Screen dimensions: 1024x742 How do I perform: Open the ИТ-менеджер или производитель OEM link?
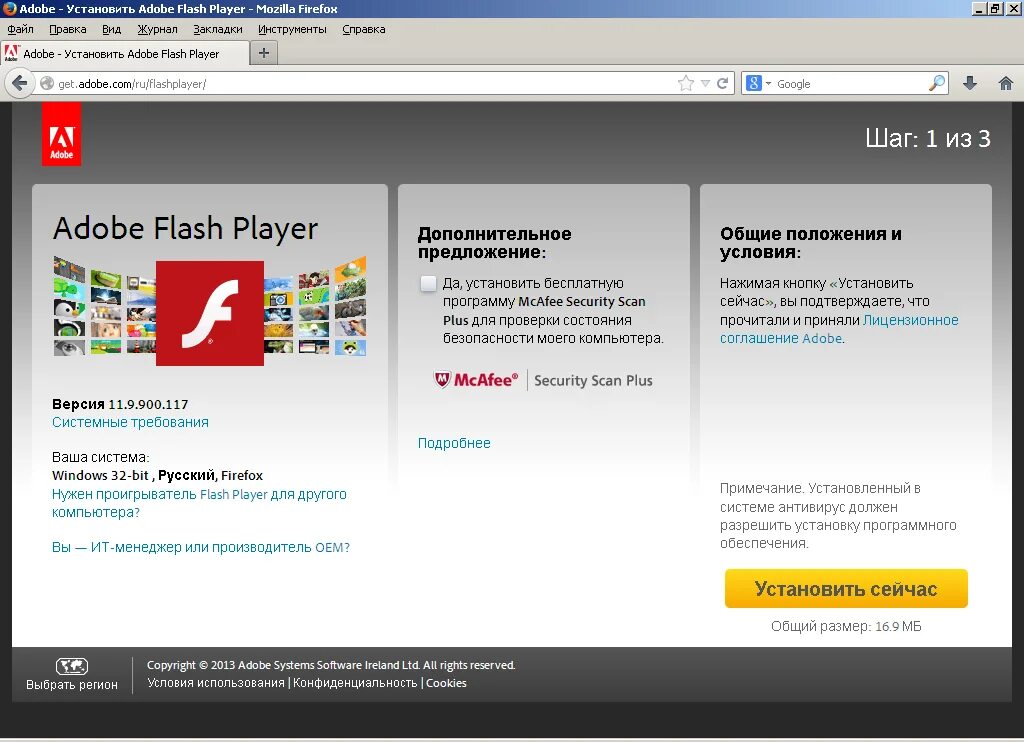point(200,547)
